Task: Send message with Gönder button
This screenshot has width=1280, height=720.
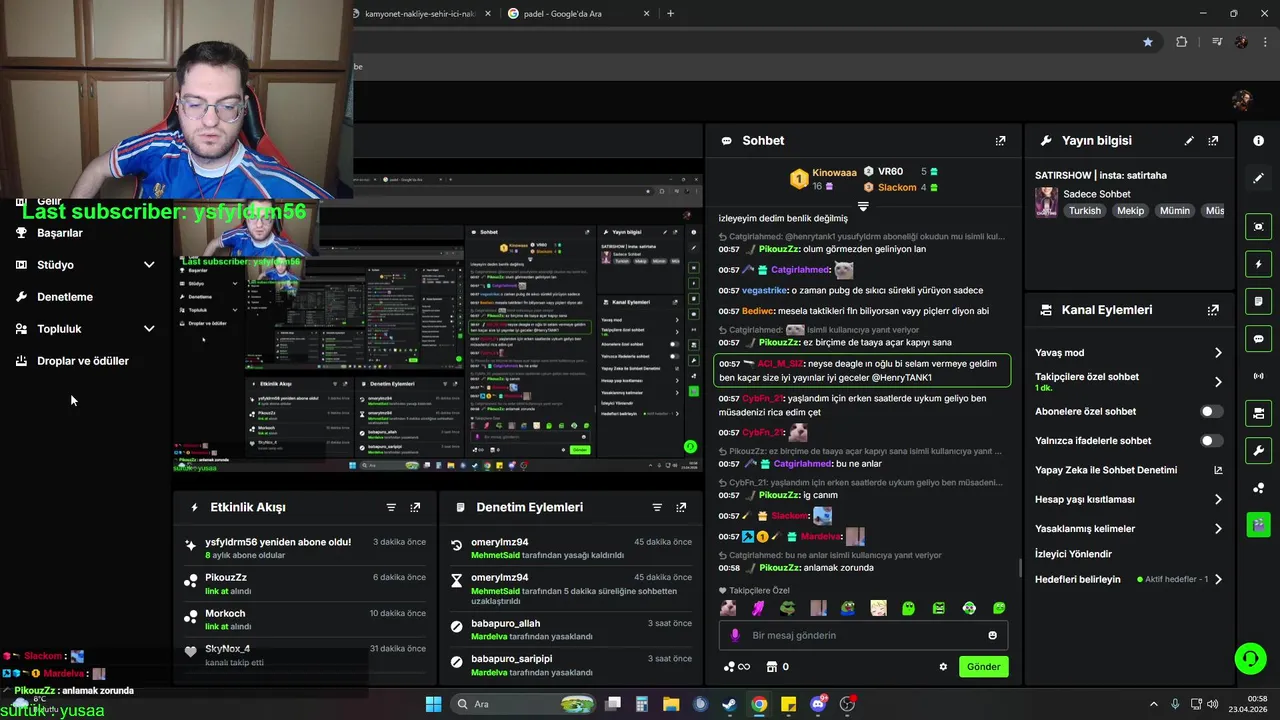Action: tap(983, 667)
